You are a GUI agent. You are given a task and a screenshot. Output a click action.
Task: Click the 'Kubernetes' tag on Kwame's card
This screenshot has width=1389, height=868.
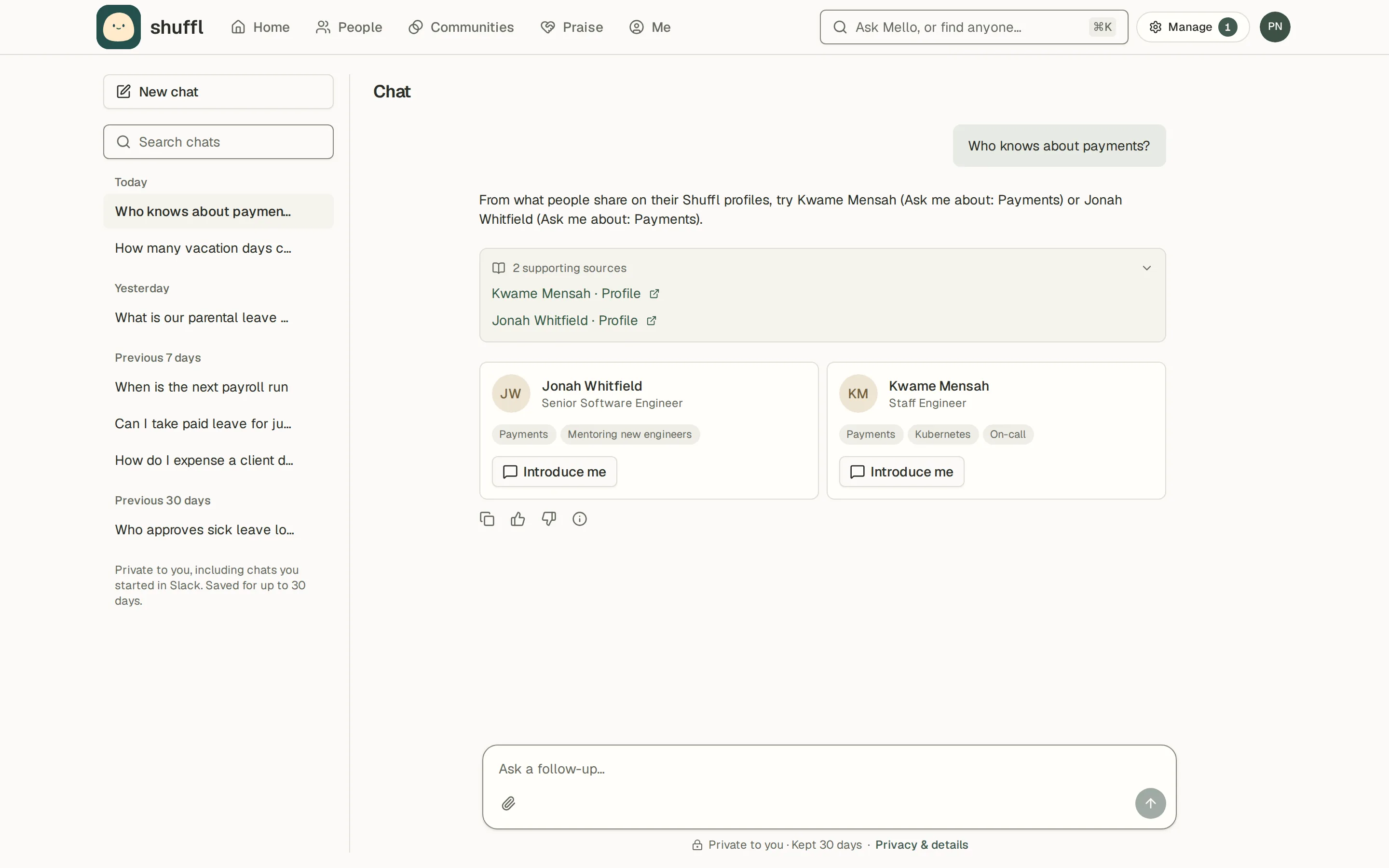[942, 434]
